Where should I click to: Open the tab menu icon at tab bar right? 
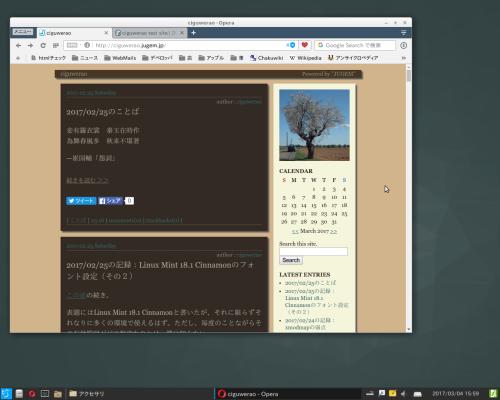click(x=403, y=33)
